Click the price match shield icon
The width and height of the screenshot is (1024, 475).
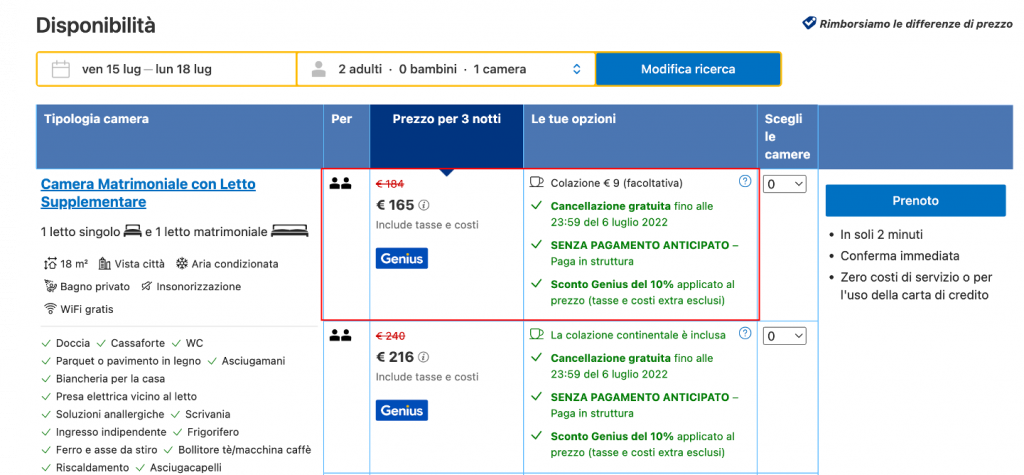point(809,23)
